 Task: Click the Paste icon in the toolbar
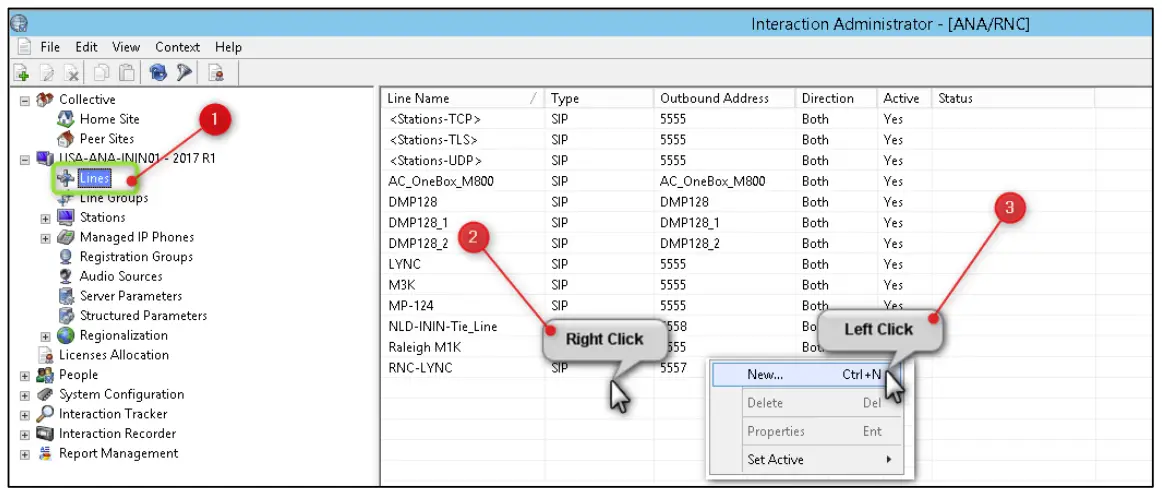(128, 72)
